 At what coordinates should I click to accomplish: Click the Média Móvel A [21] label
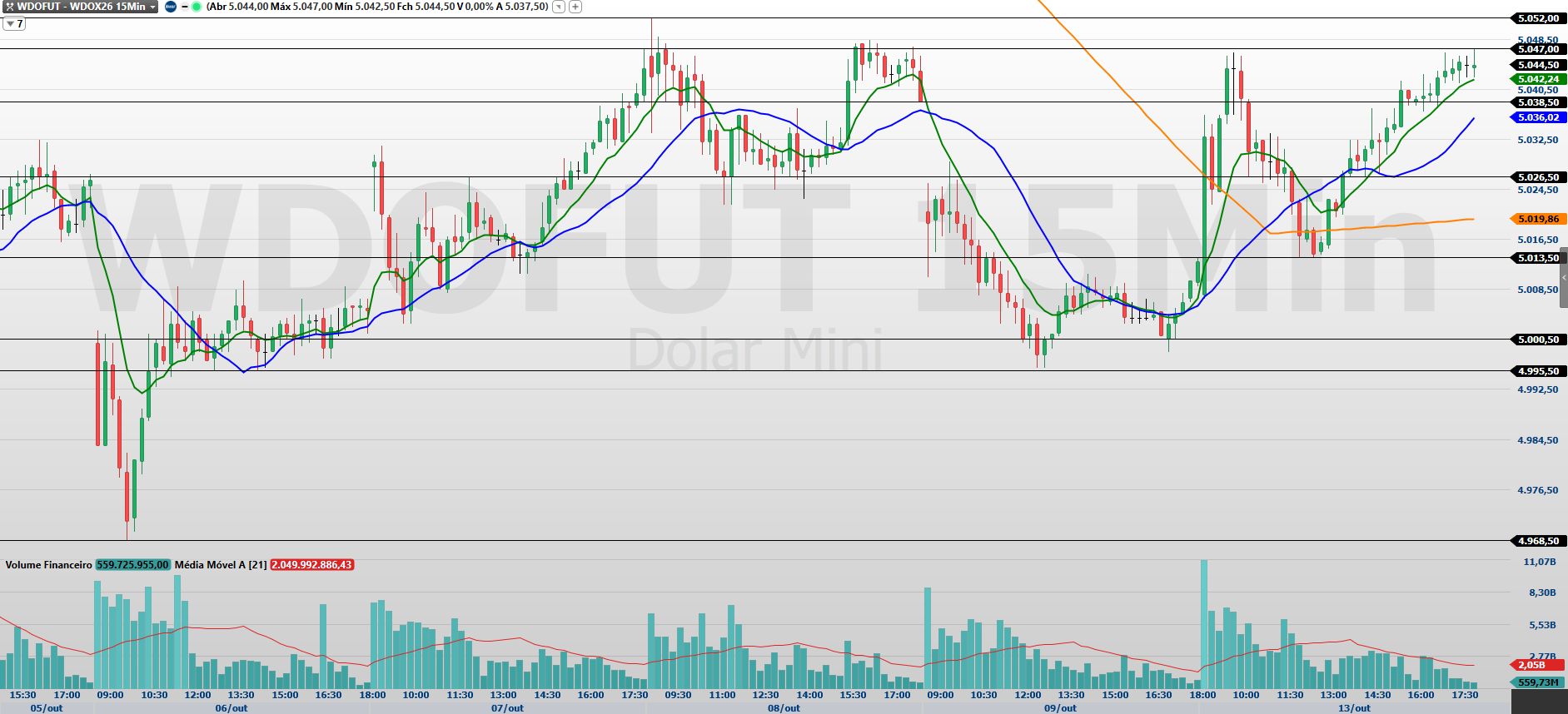pos(221,565)
